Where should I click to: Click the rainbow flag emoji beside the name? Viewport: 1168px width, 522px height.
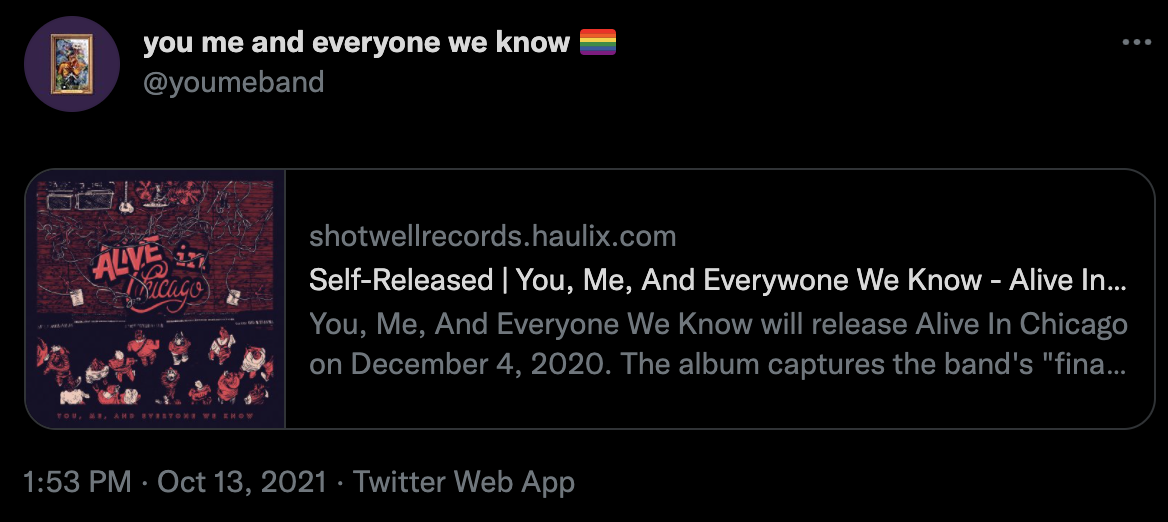pos(598,43)
